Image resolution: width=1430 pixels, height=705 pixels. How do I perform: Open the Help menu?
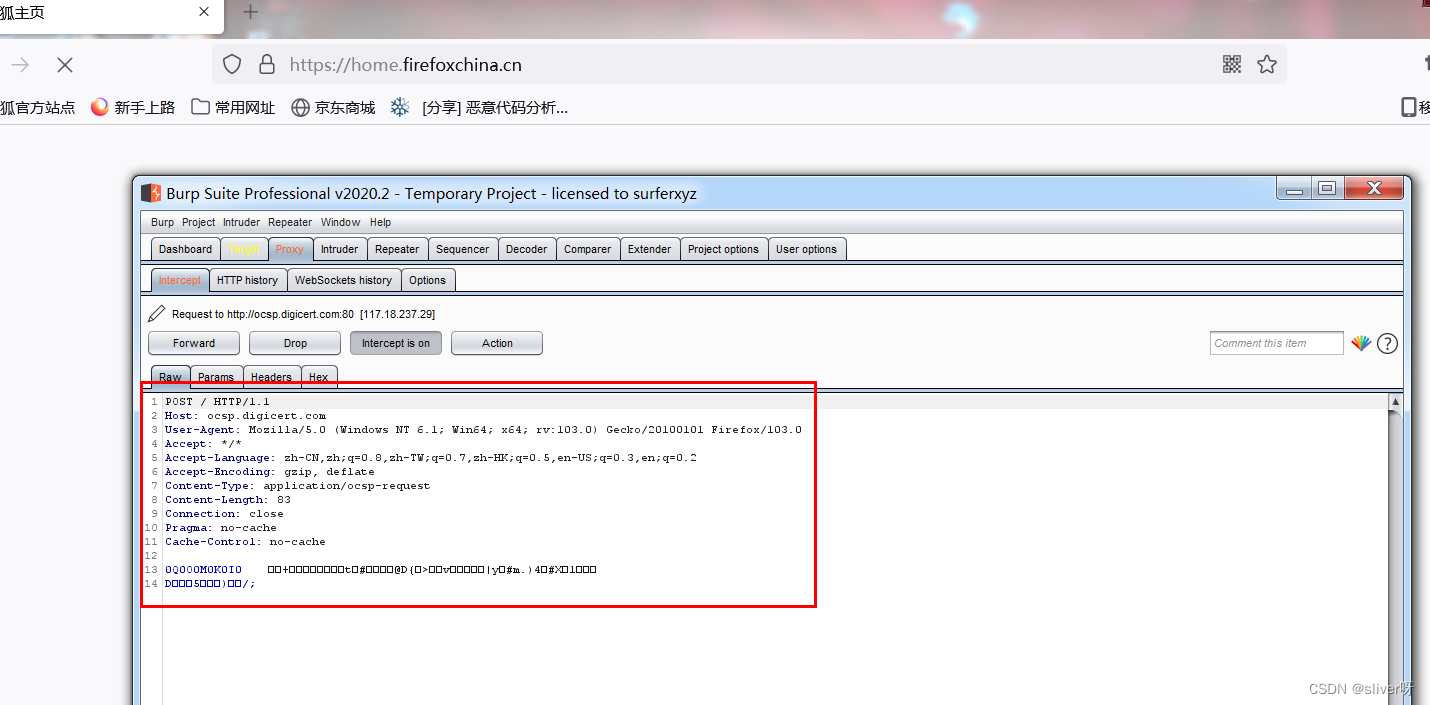pyautogui.click(x=380, y=222)
